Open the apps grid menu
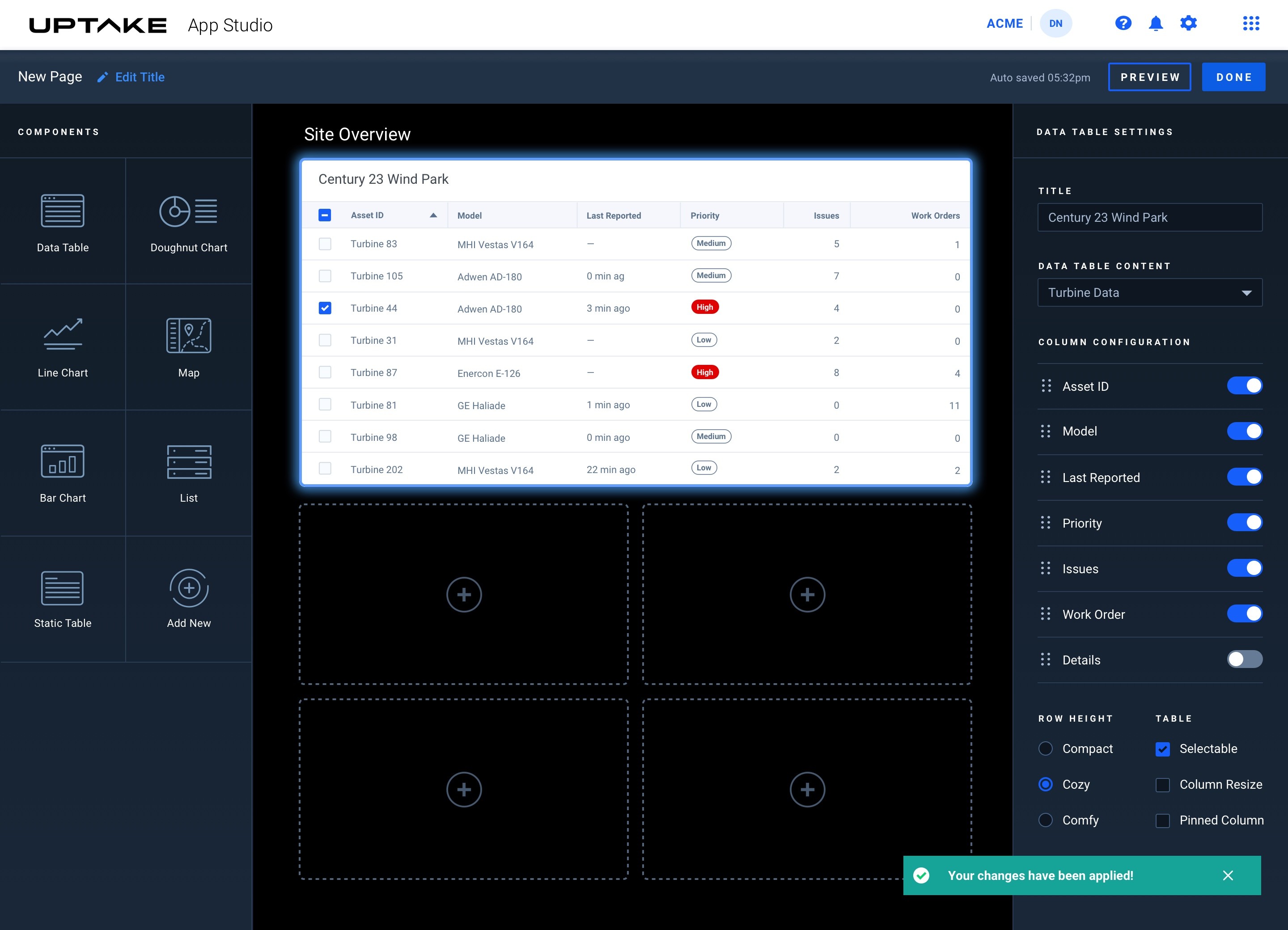Image resolution: width=1288 pixels, height=930 pixels. tap(1250, 23)
